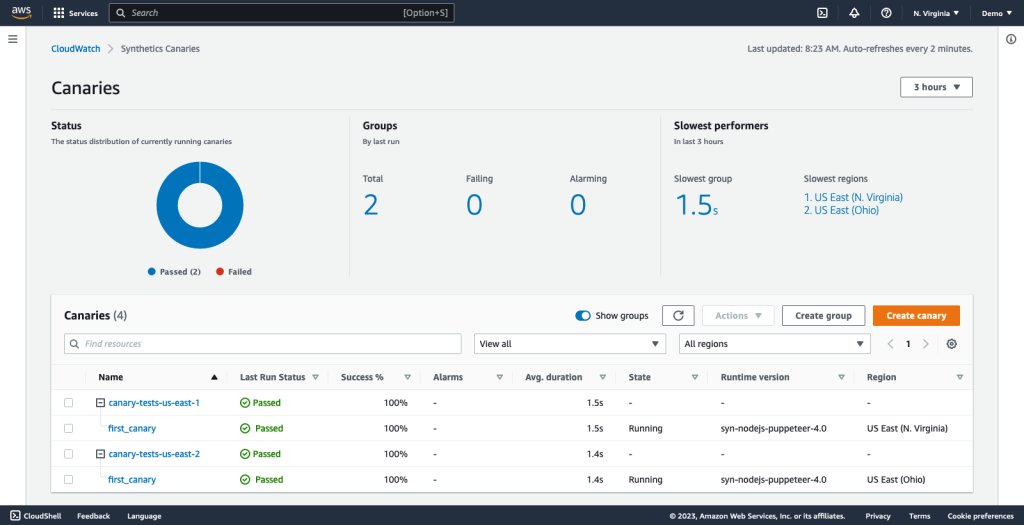Image resolution: width=1024 pixels, height=525 pixels.
Task: Click slowest region US East (Ohio)
Action: pyautogui.click(x=841, y=210)
